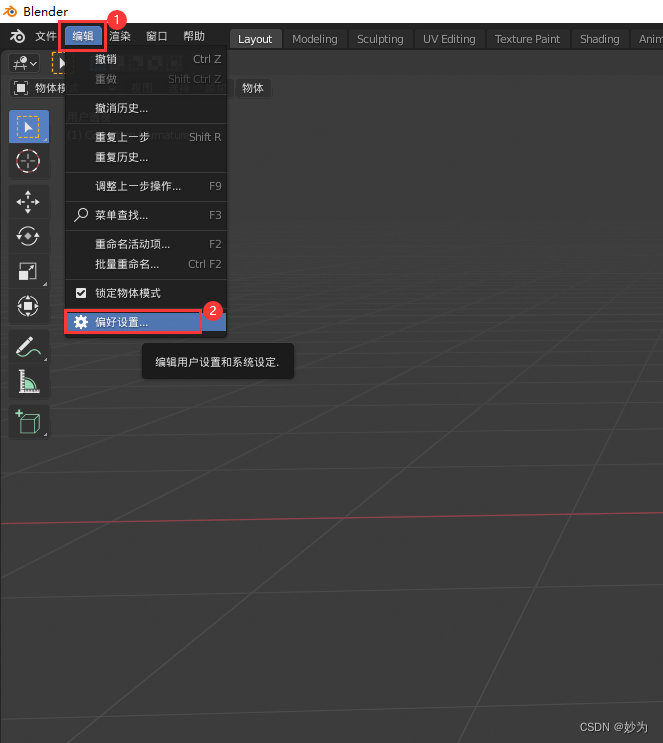Switch to the UV Editing workspace tab
This screenshot has height=743, width=663.
[449, 39]
